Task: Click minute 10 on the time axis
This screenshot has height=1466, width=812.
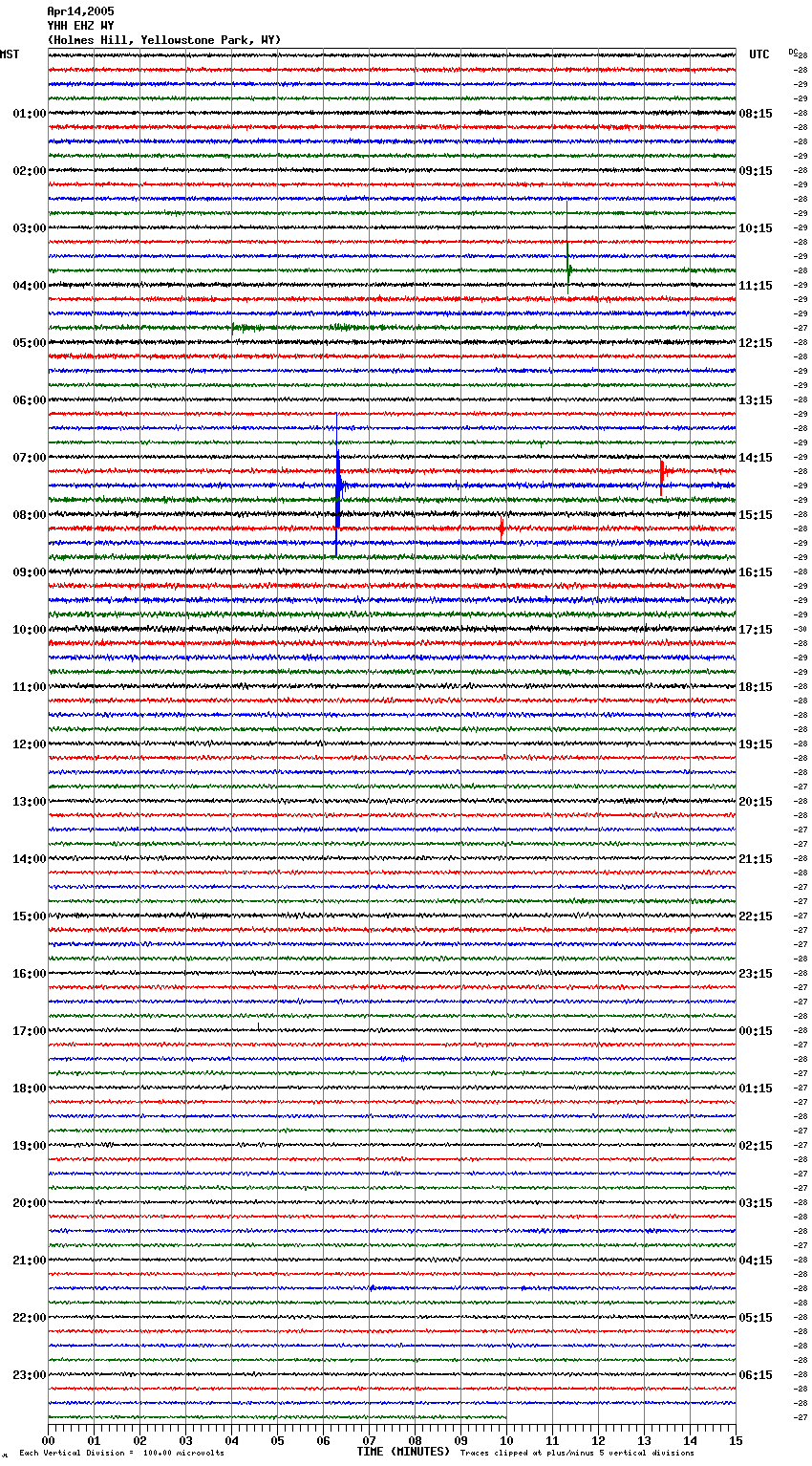Action: pyautogui.click(x=506, y=1440)
